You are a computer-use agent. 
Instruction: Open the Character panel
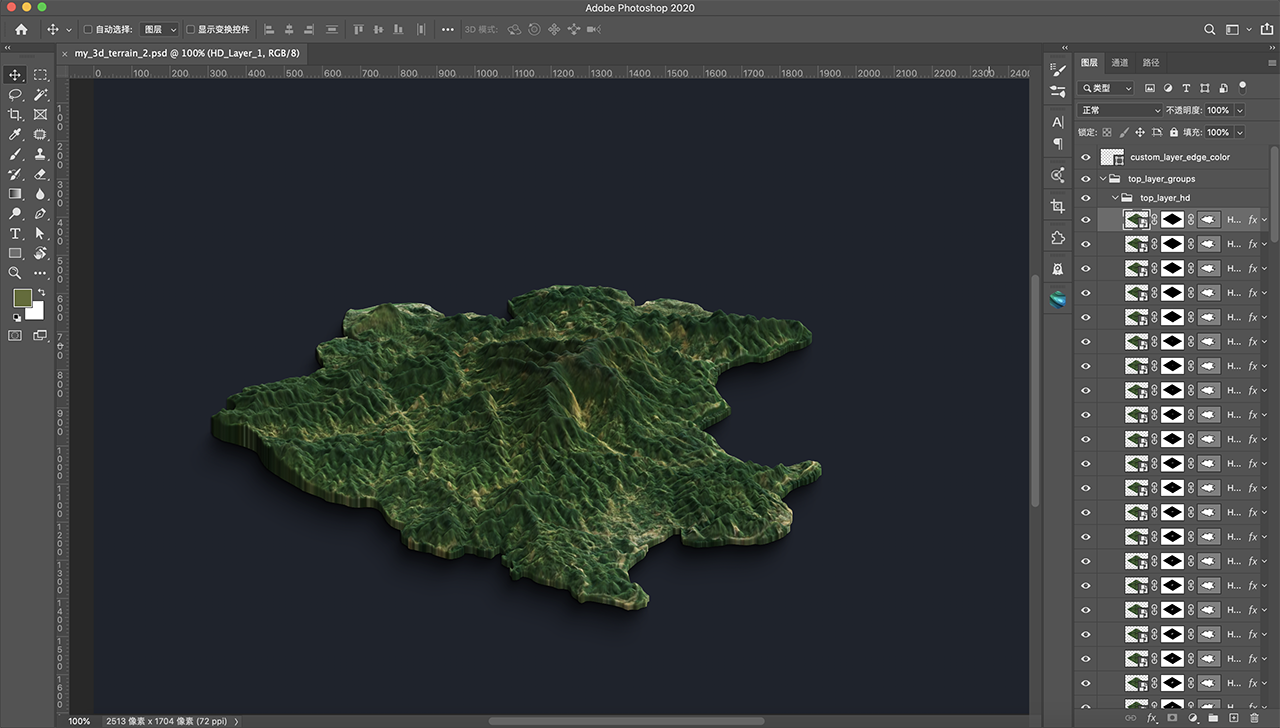1058,122
